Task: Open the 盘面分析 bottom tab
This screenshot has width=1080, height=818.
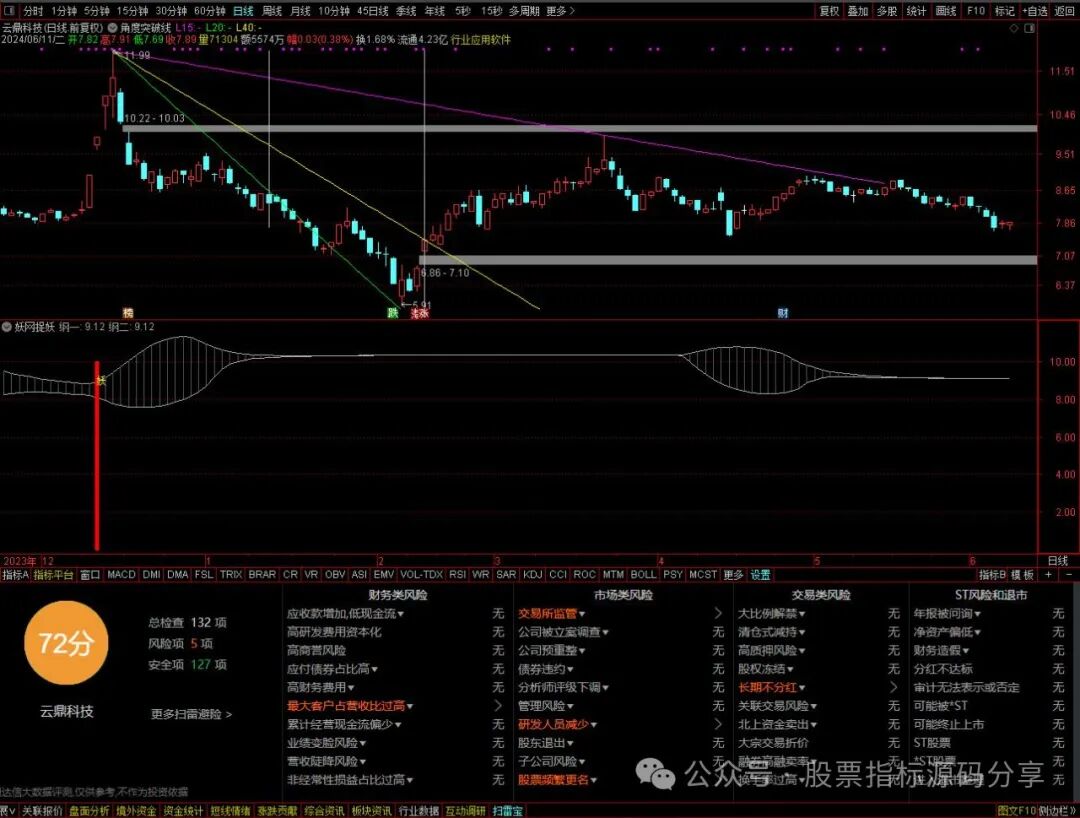Action: [89, 811]
